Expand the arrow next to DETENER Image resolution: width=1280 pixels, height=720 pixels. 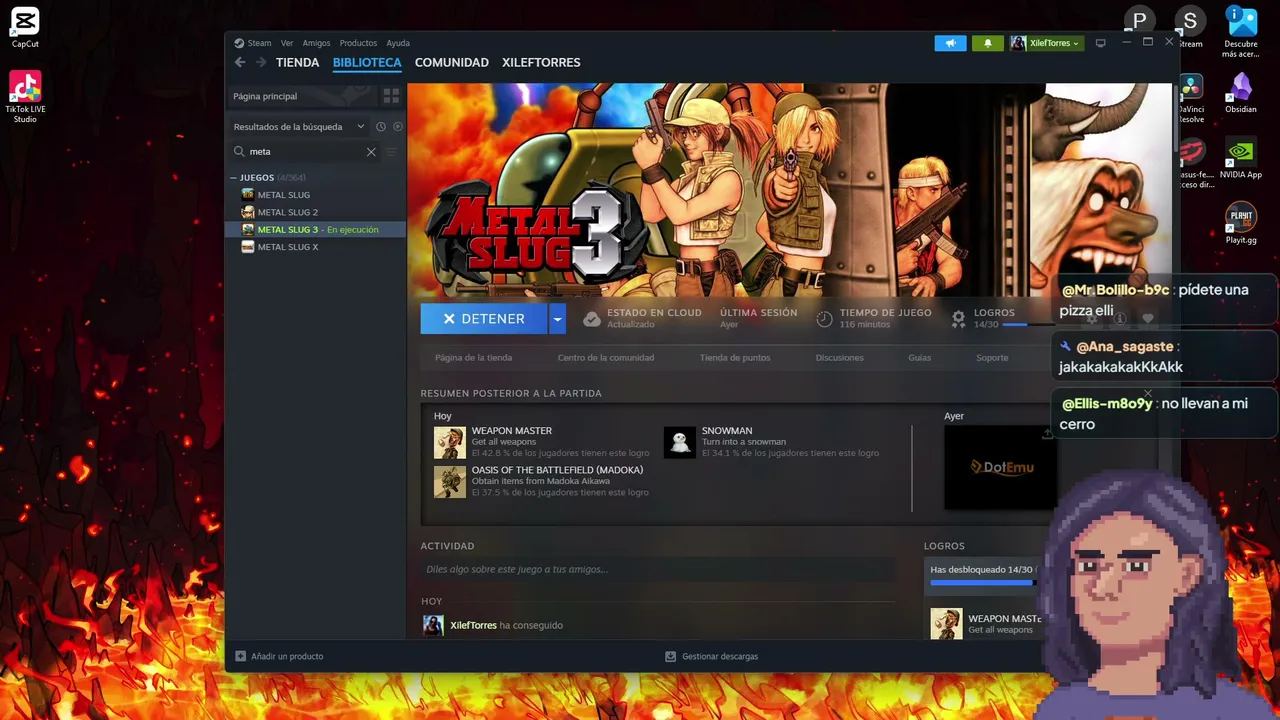[x=558, y=319]
